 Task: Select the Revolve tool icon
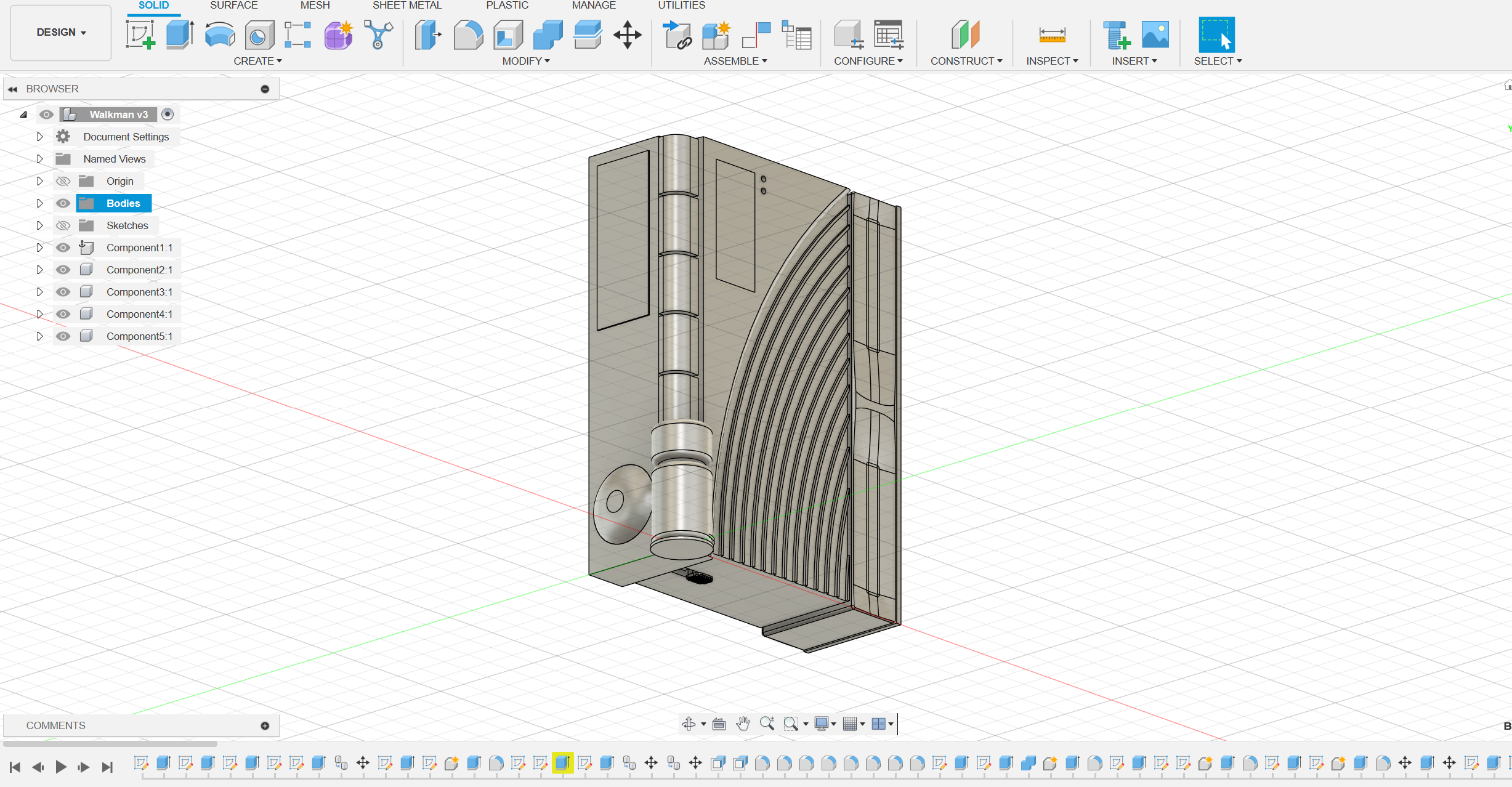click(x=219, y=34)
